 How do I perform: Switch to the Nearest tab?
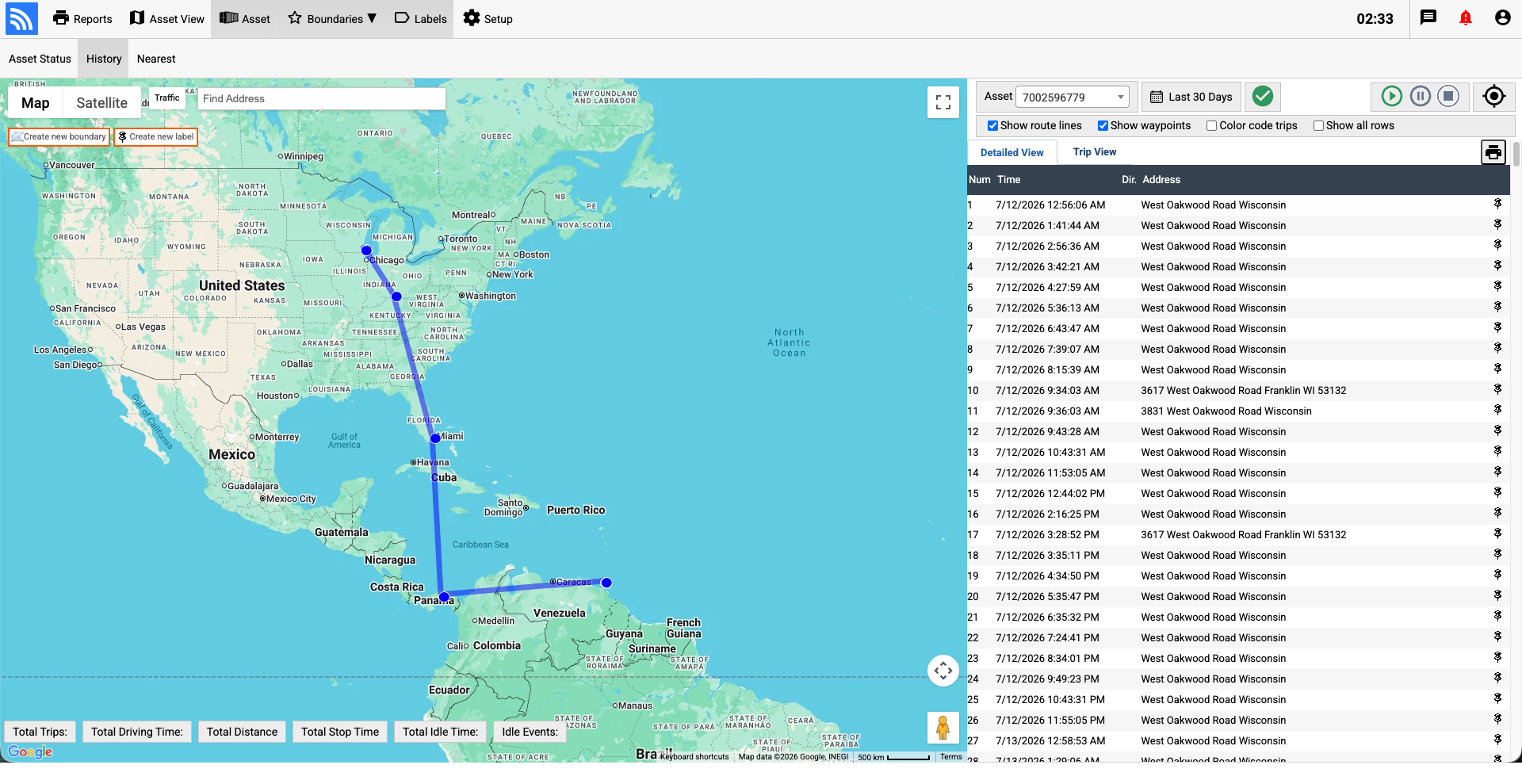coord(156,59)
